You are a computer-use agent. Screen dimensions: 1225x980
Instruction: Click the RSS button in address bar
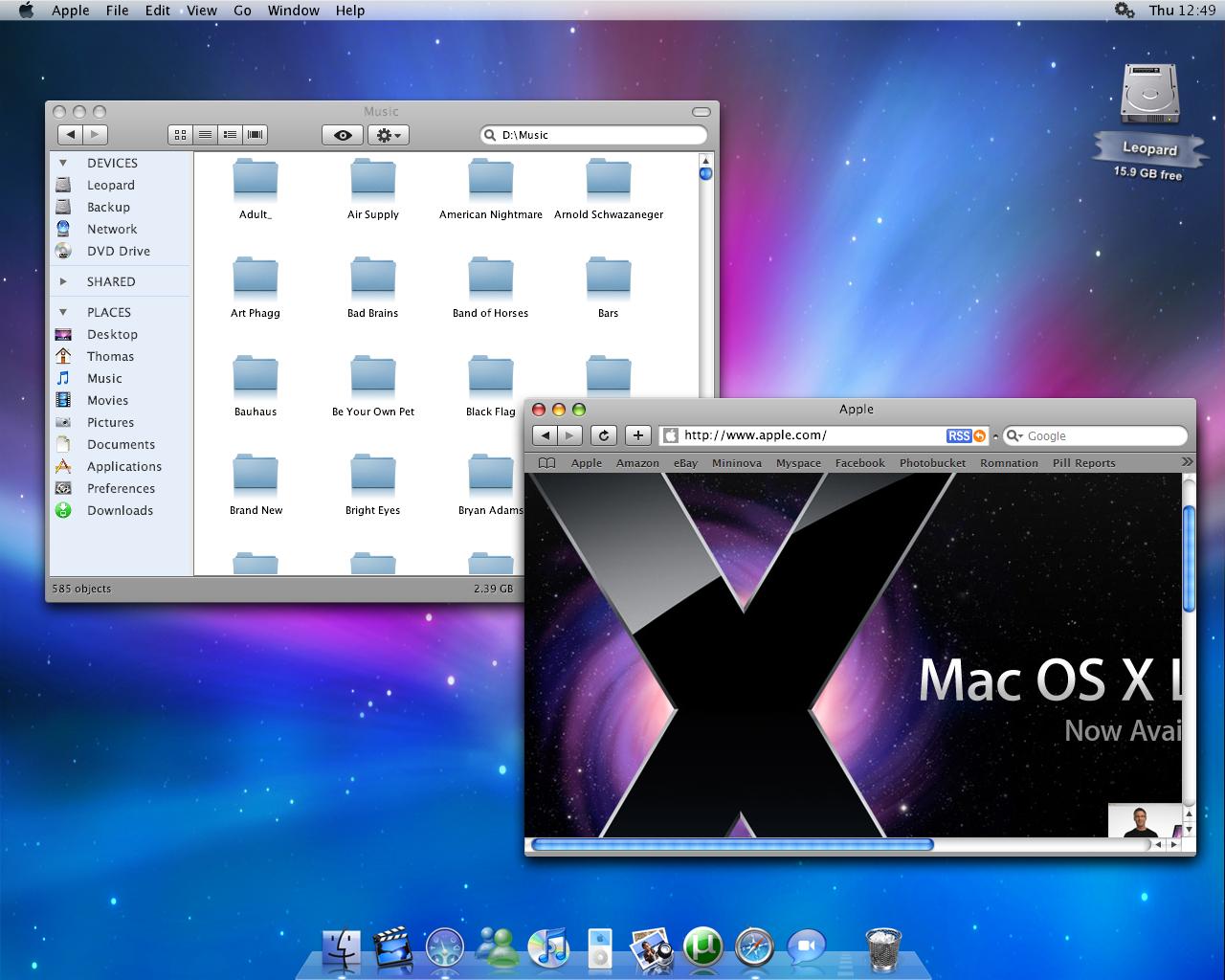(x=960, y=435)
